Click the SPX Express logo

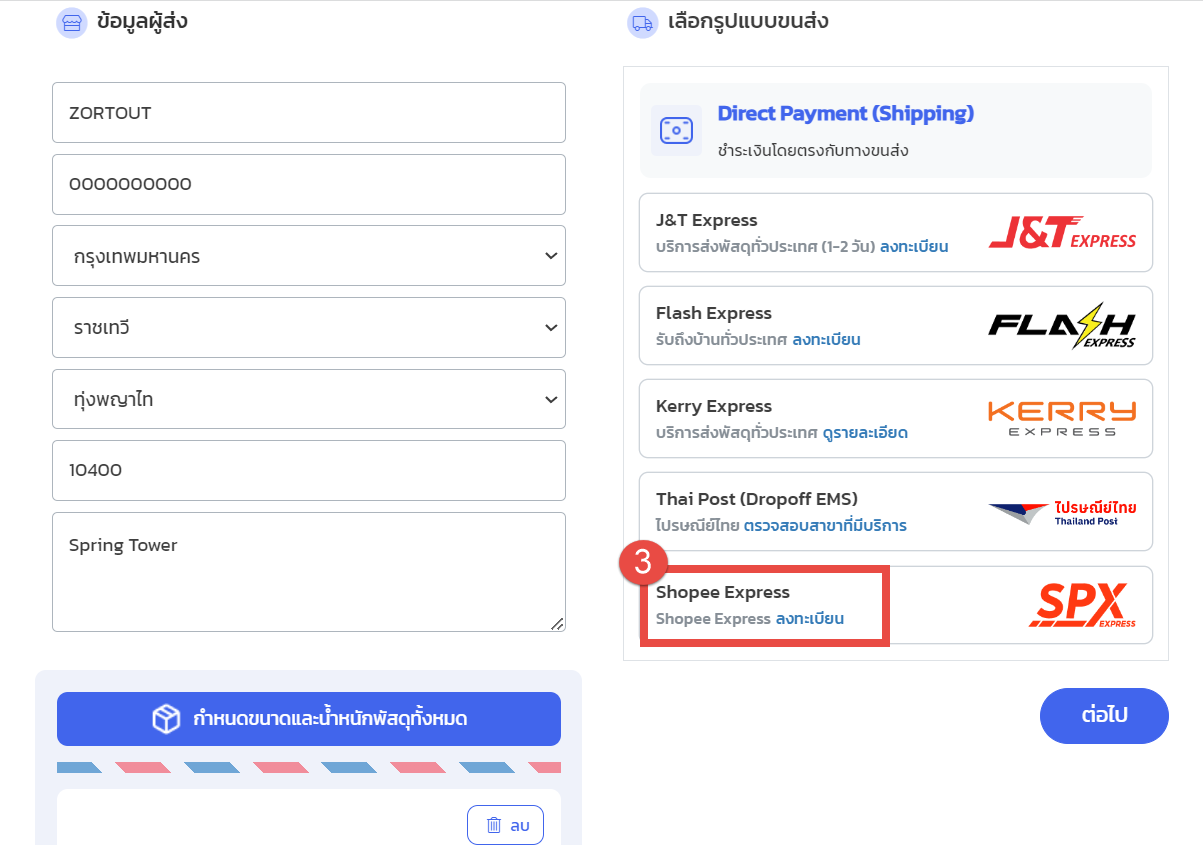tap(1082, 605)
